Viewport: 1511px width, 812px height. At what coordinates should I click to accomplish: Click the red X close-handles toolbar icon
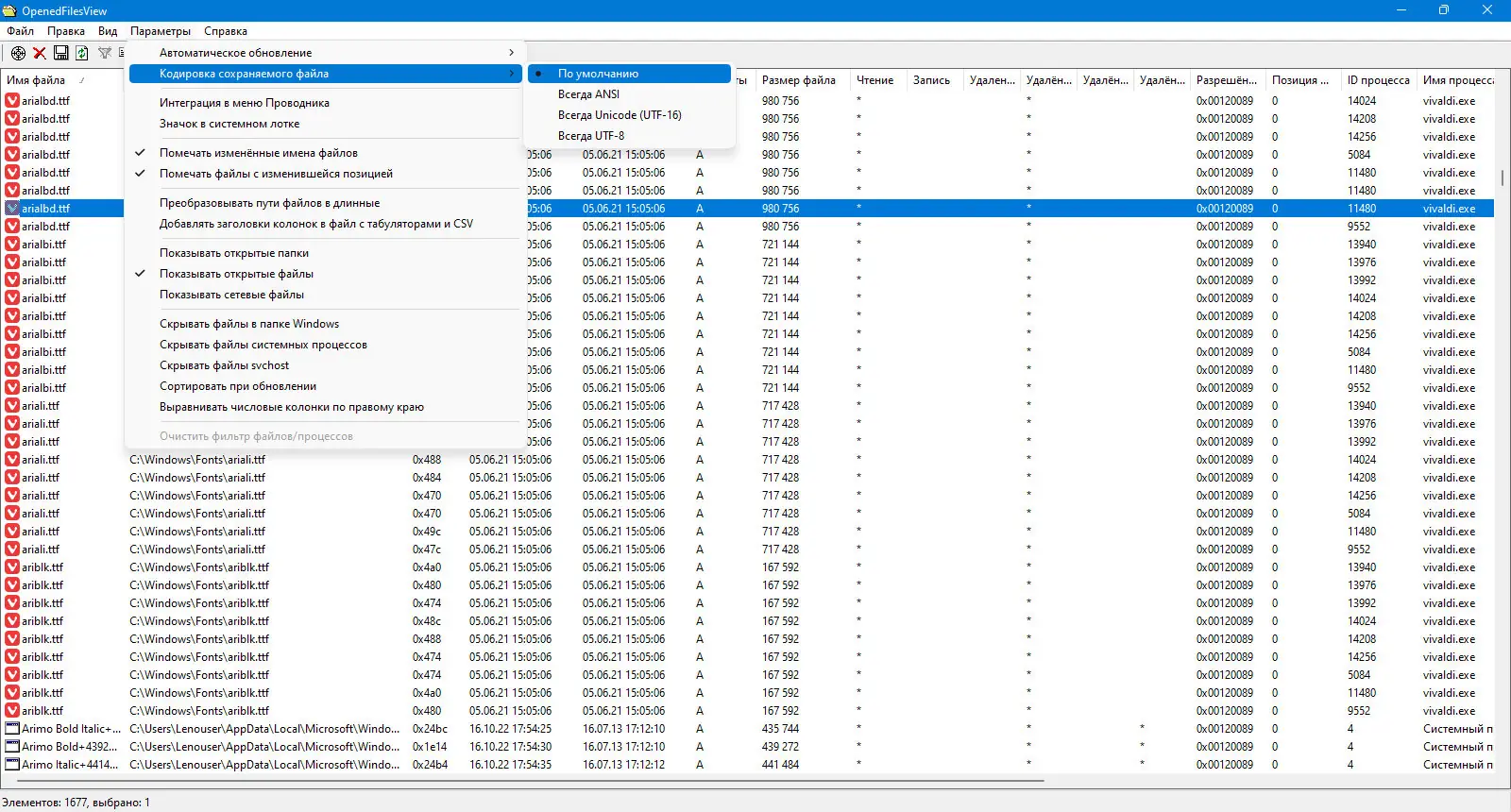(40, 53)
